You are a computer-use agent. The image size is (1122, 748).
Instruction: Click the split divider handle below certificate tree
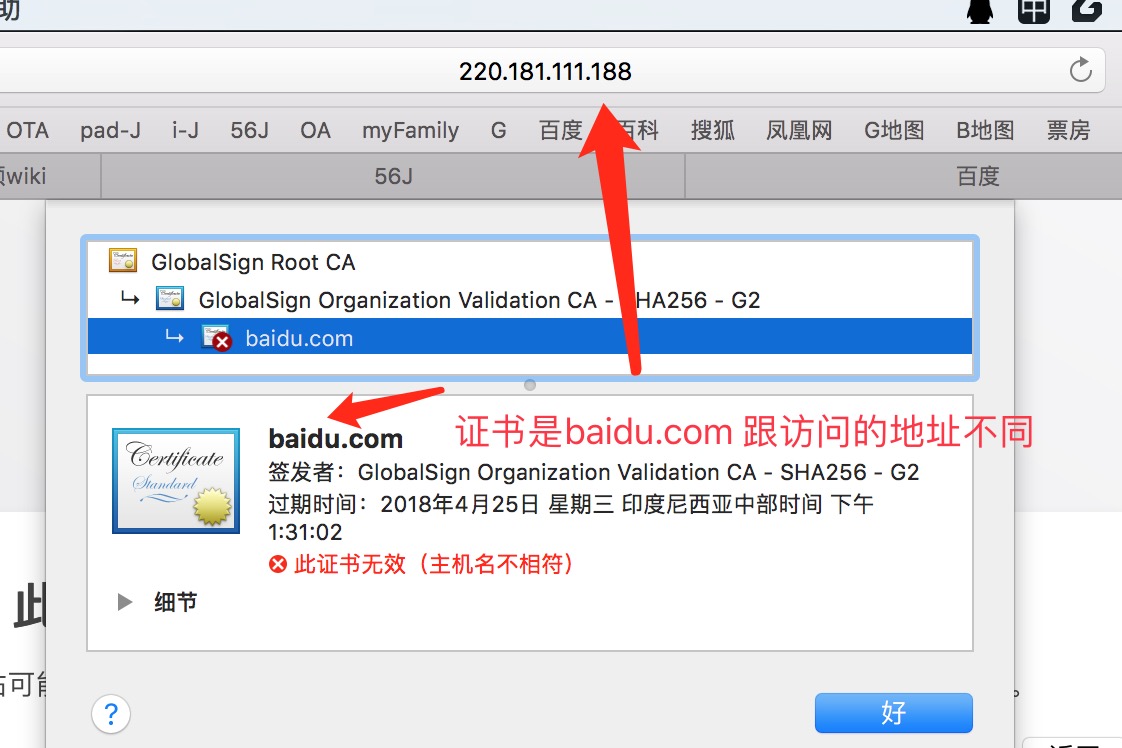point(530,385)
